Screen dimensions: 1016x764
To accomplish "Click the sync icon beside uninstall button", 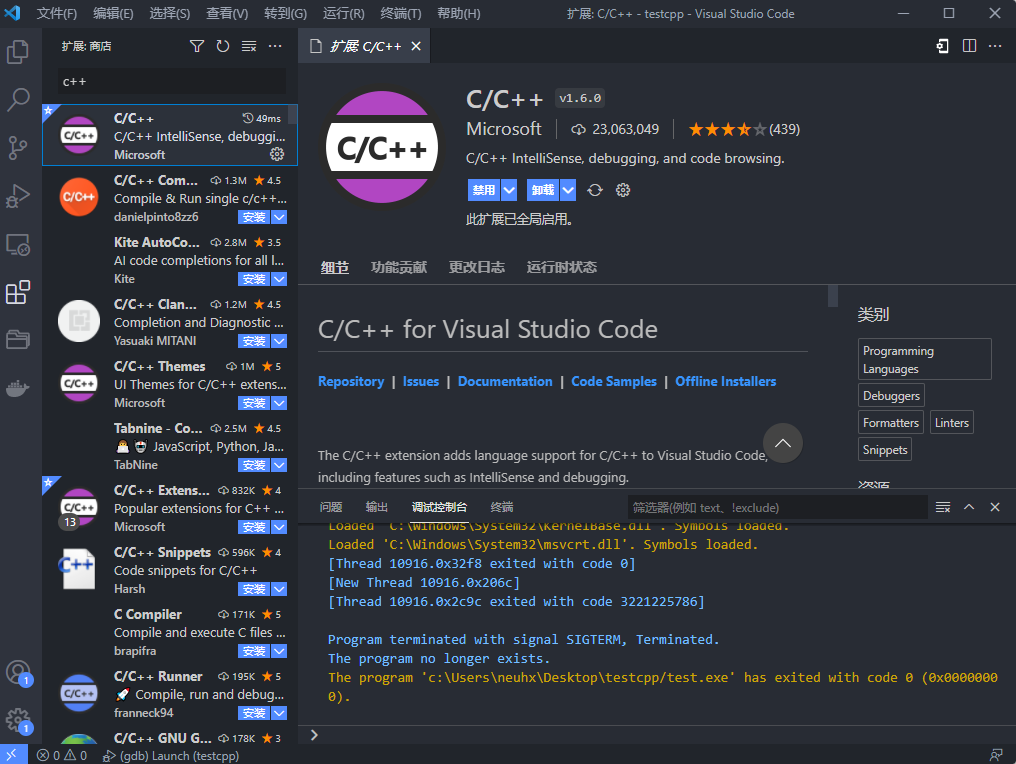I will pyautogui.click(x=595, y=190).
